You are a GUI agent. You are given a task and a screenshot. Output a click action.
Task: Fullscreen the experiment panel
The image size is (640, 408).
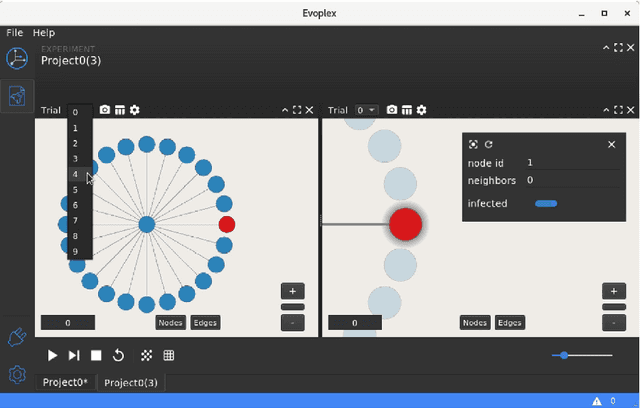(x=618, y=48)
